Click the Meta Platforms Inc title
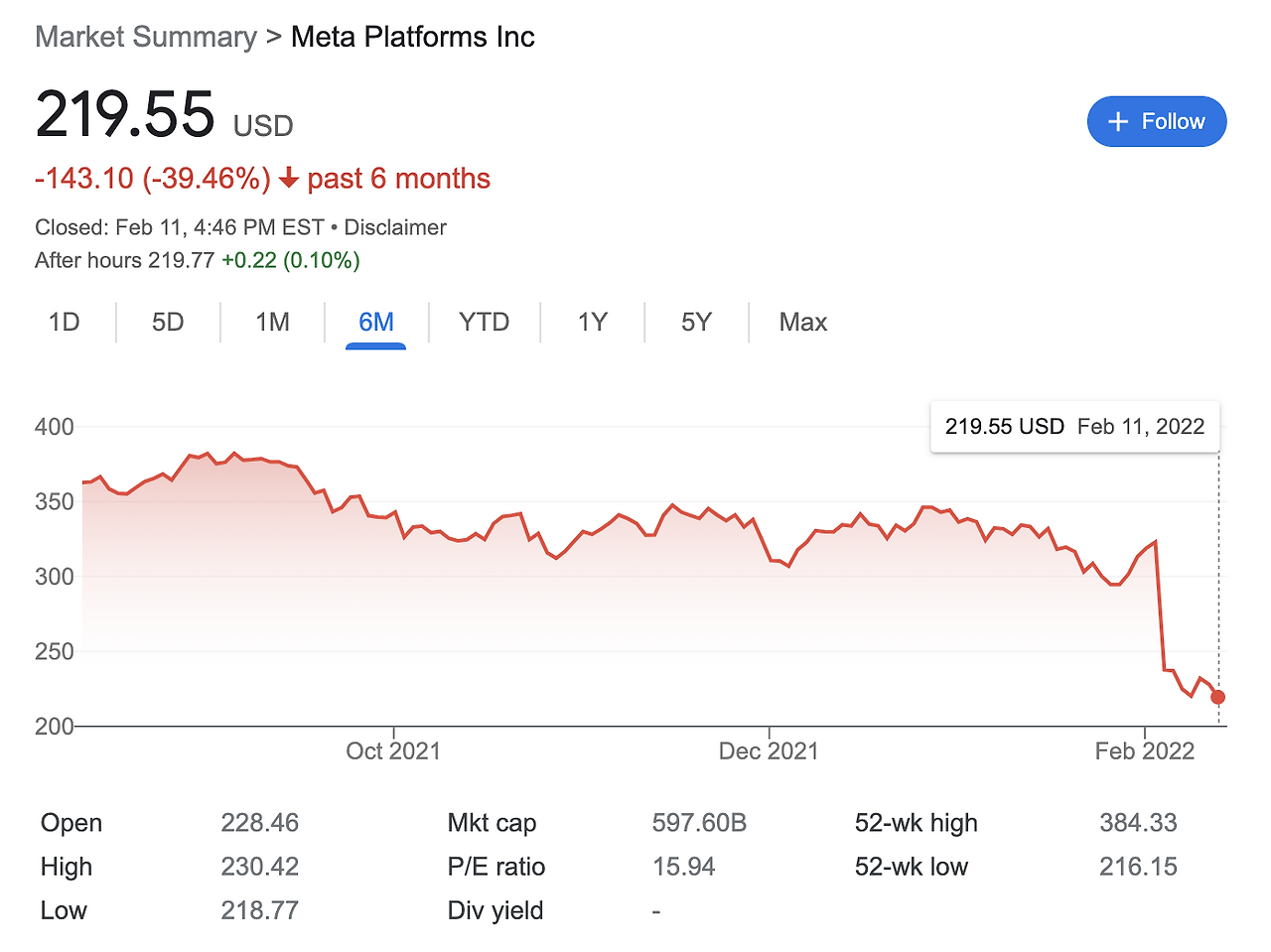1271x952 pixels. (413, 37)
